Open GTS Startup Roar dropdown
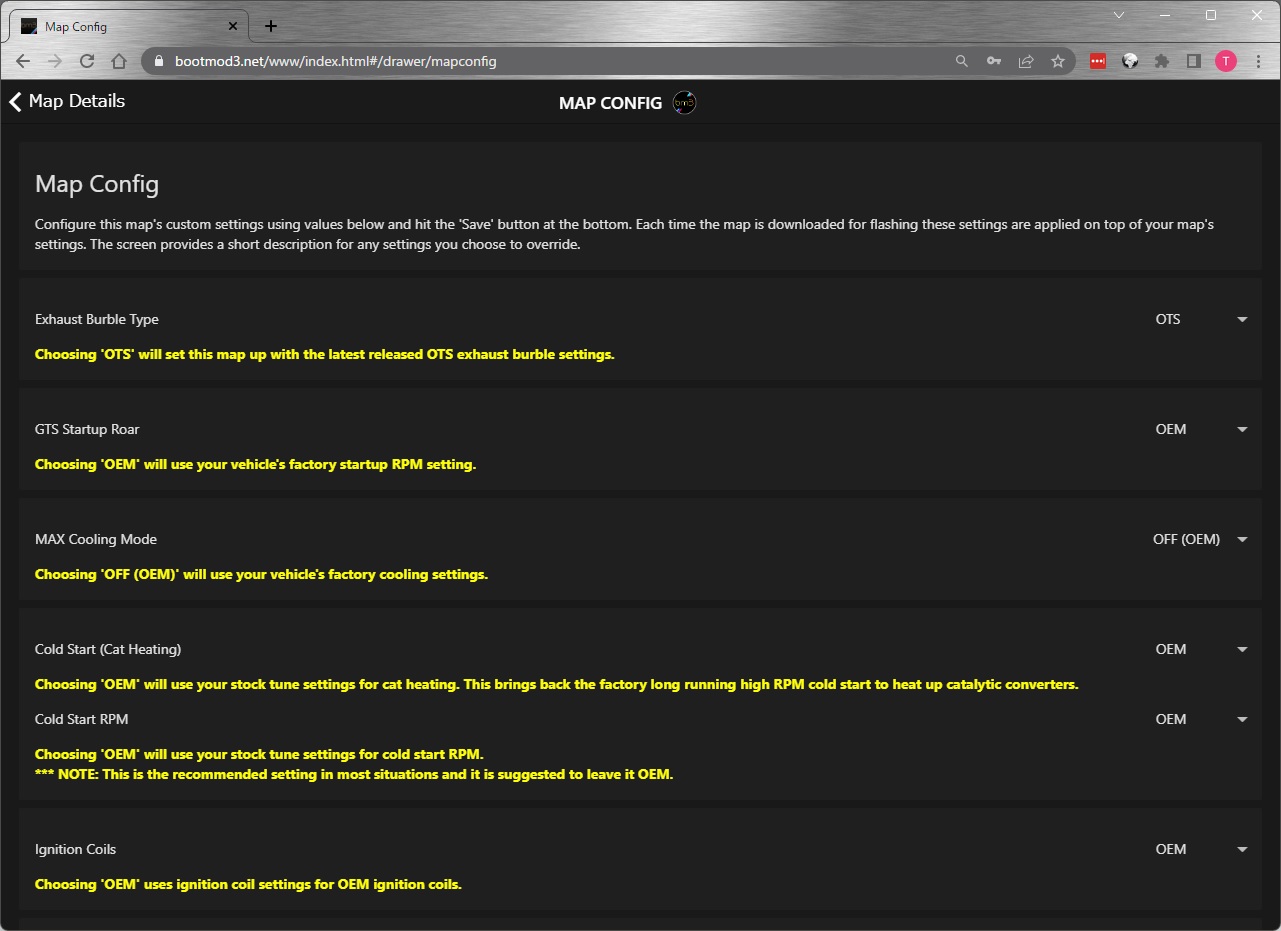The height and width of the screenshot is (931, 1281). (1200, 429)
